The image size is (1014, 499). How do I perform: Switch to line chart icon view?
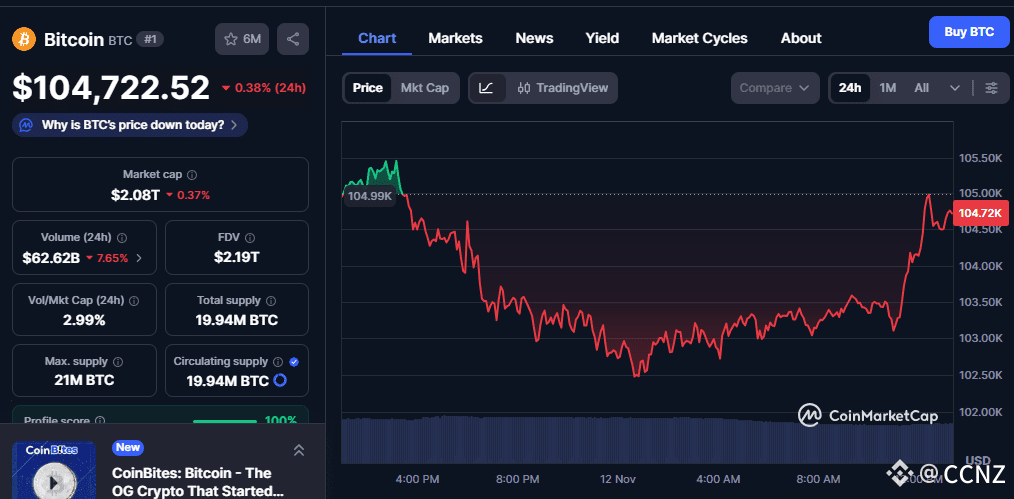point(486,88)
